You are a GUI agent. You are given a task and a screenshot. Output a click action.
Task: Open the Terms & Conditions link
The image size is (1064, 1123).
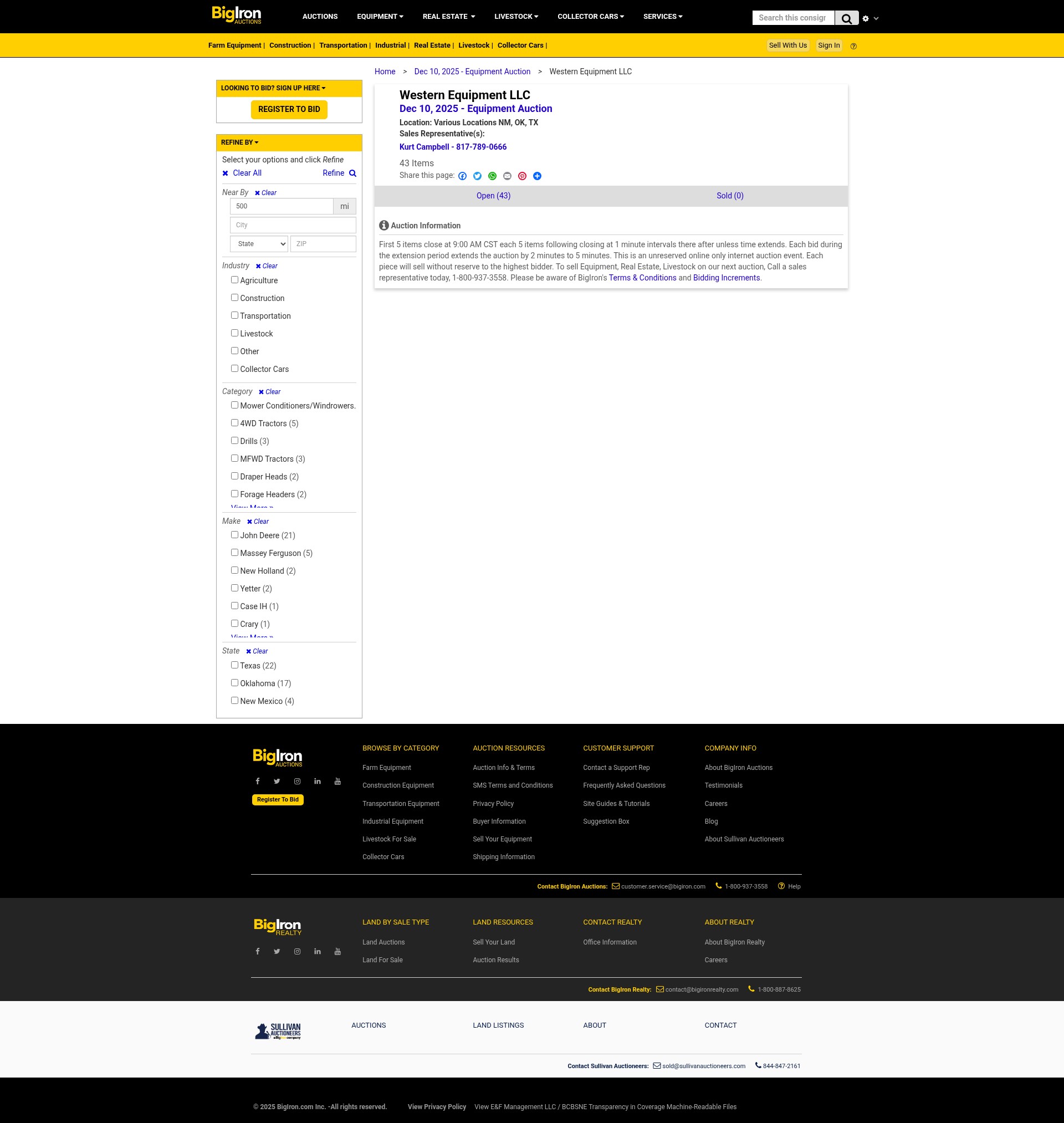coord(643,278)
